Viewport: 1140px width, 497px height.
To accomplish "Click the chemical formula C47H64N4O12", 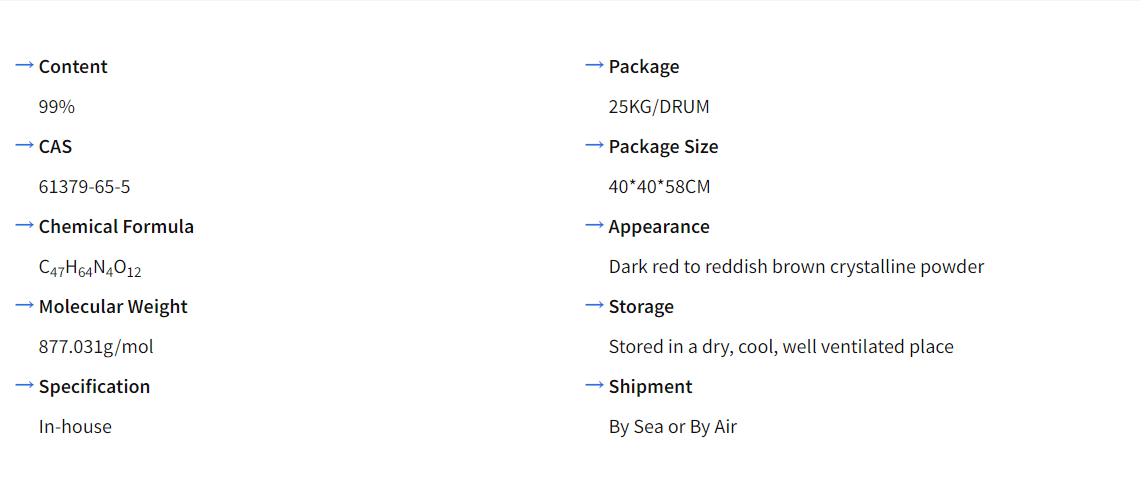I will pos(90,268).
